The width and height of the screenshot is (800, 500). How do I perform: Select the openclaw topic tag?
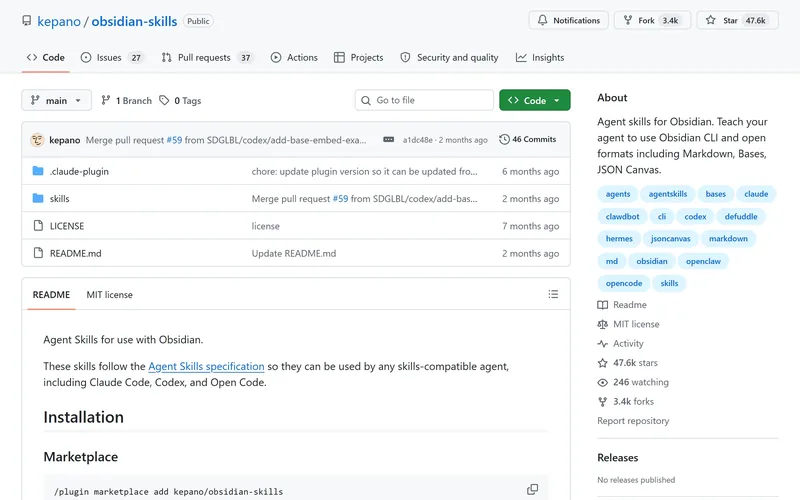click(x=703, y=261)
